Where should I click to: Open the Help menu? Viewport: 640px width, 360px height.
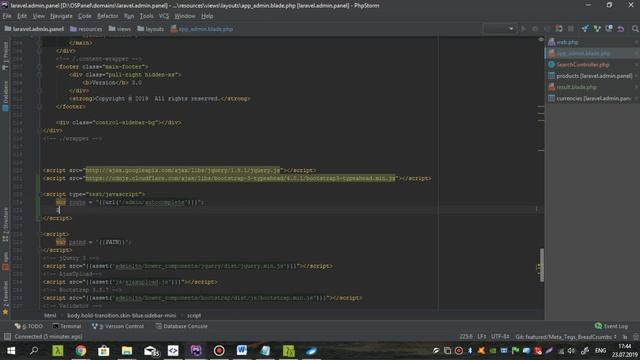coord(207,16)
